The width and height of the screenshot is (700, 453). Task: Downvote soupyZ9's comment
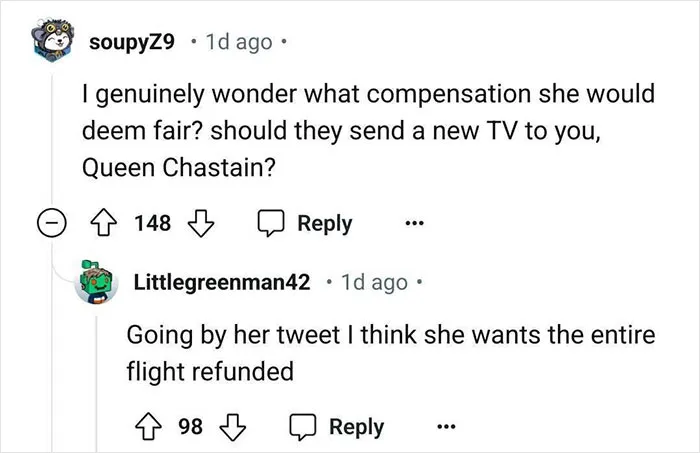click(x=201, y=223)
